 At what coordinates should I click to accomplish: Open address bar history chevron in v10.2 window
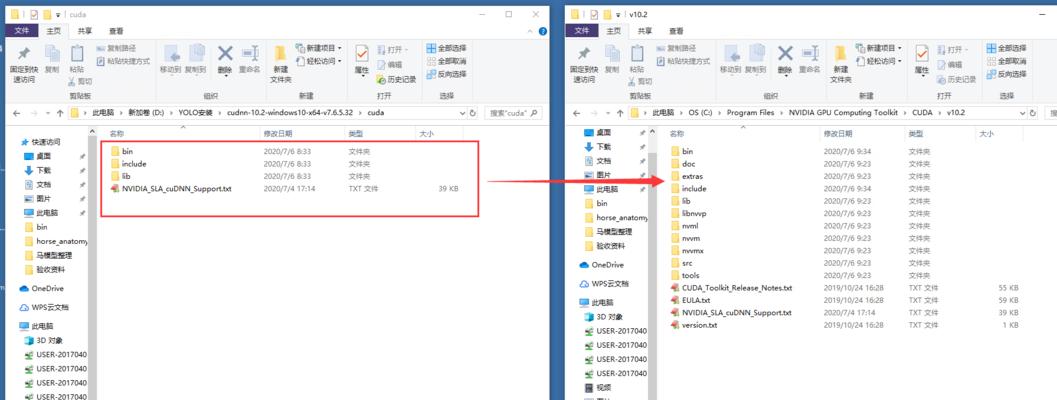point(1023,113)
